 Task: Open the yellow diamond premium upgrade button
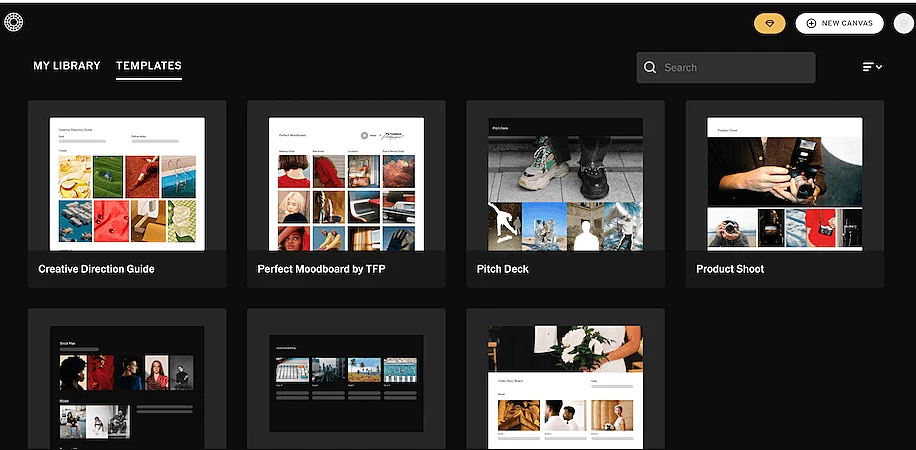point(769,23)
